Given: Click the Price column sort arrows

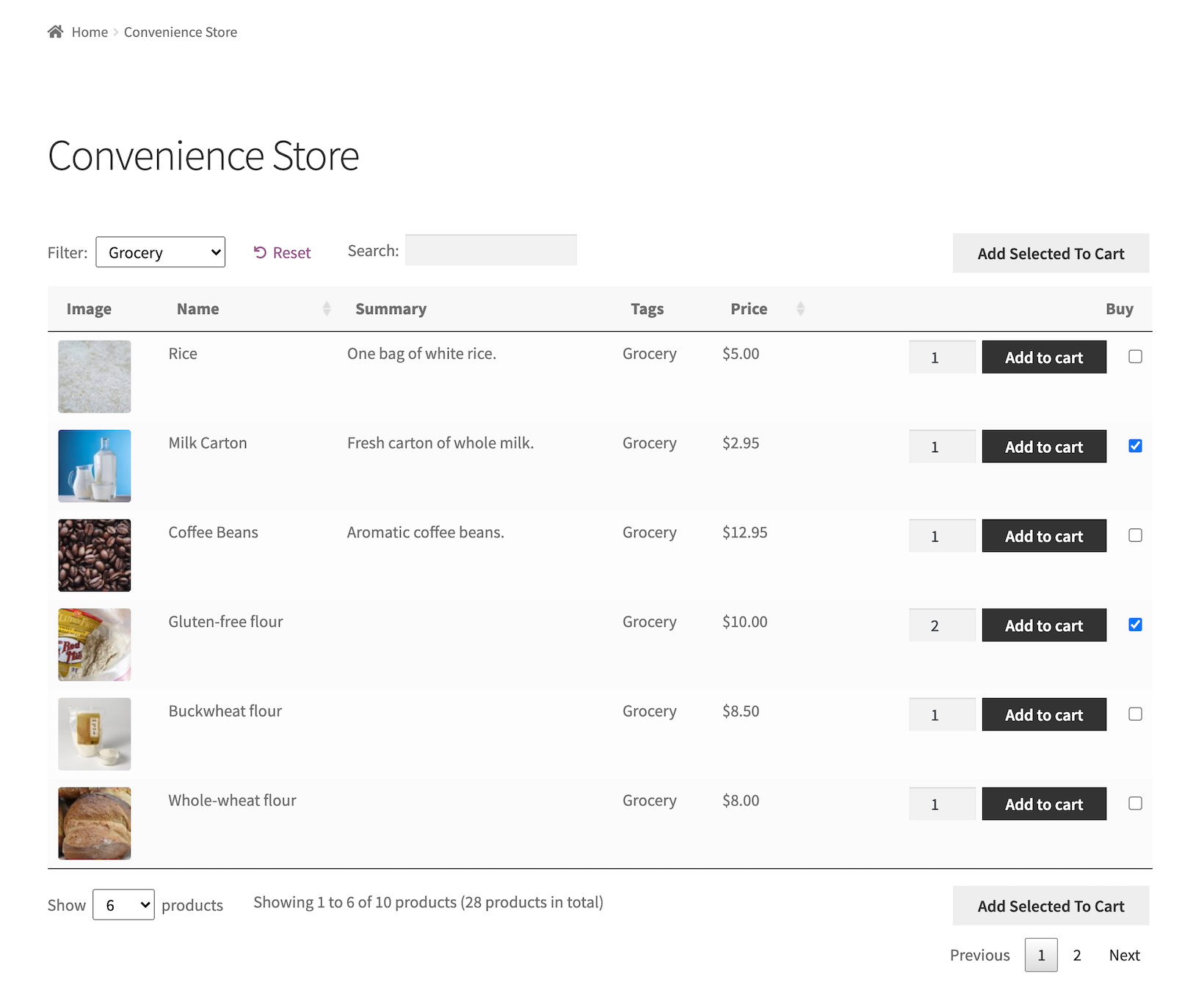Looking at the screenshot, I should coord(800,309).
